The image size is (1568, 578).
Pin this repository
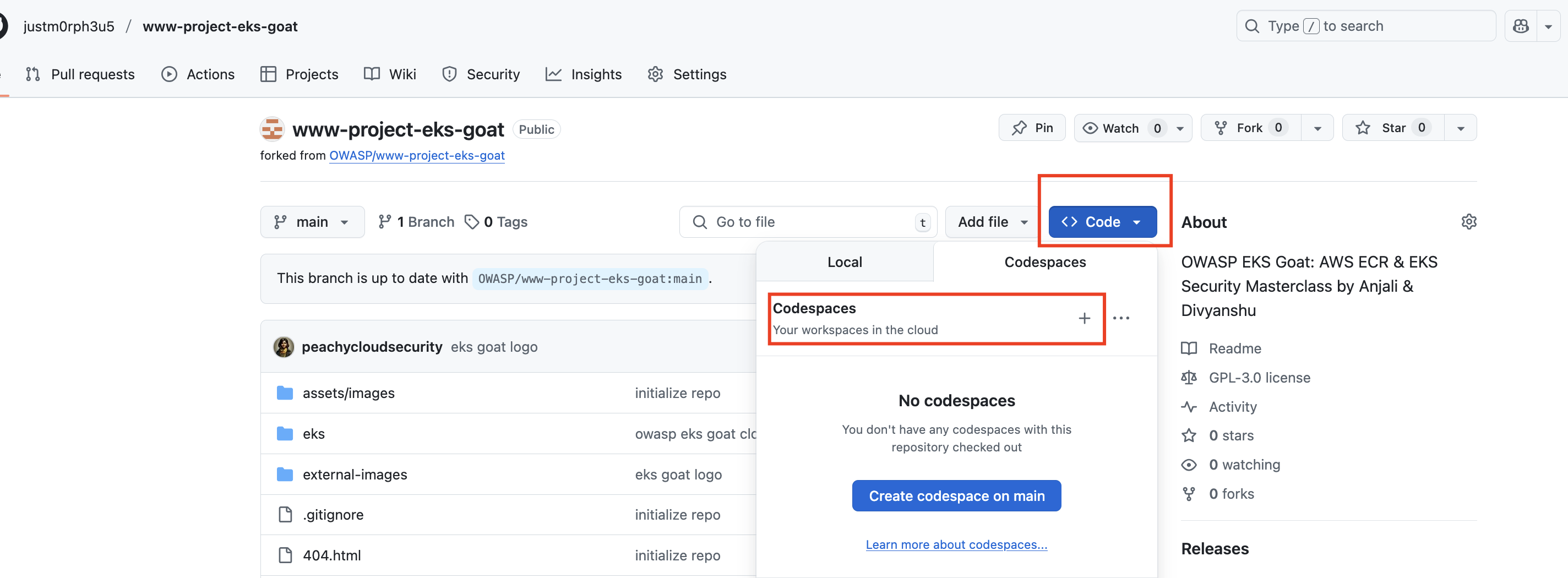[1032, 128]
